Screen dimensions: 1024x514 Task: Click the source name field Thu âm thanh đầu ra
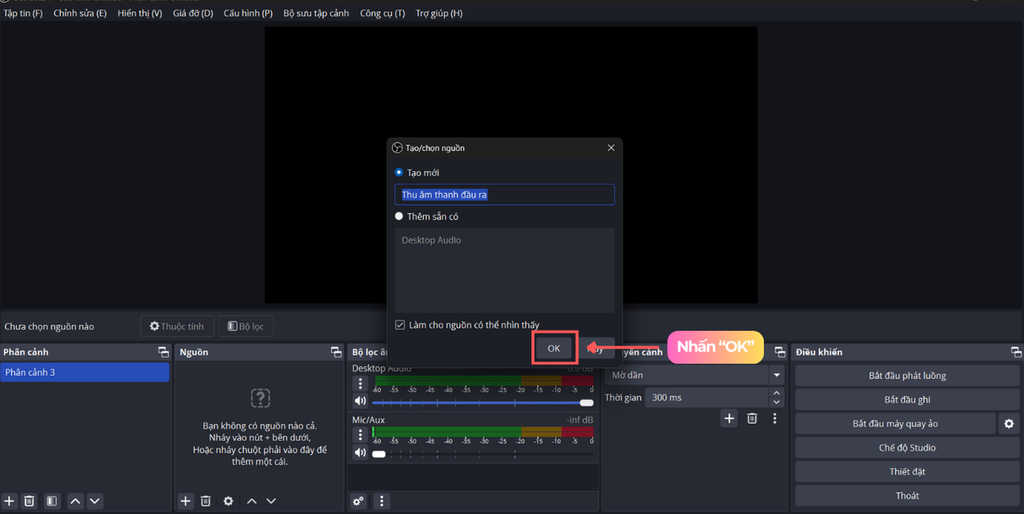[x=504, y=195]
